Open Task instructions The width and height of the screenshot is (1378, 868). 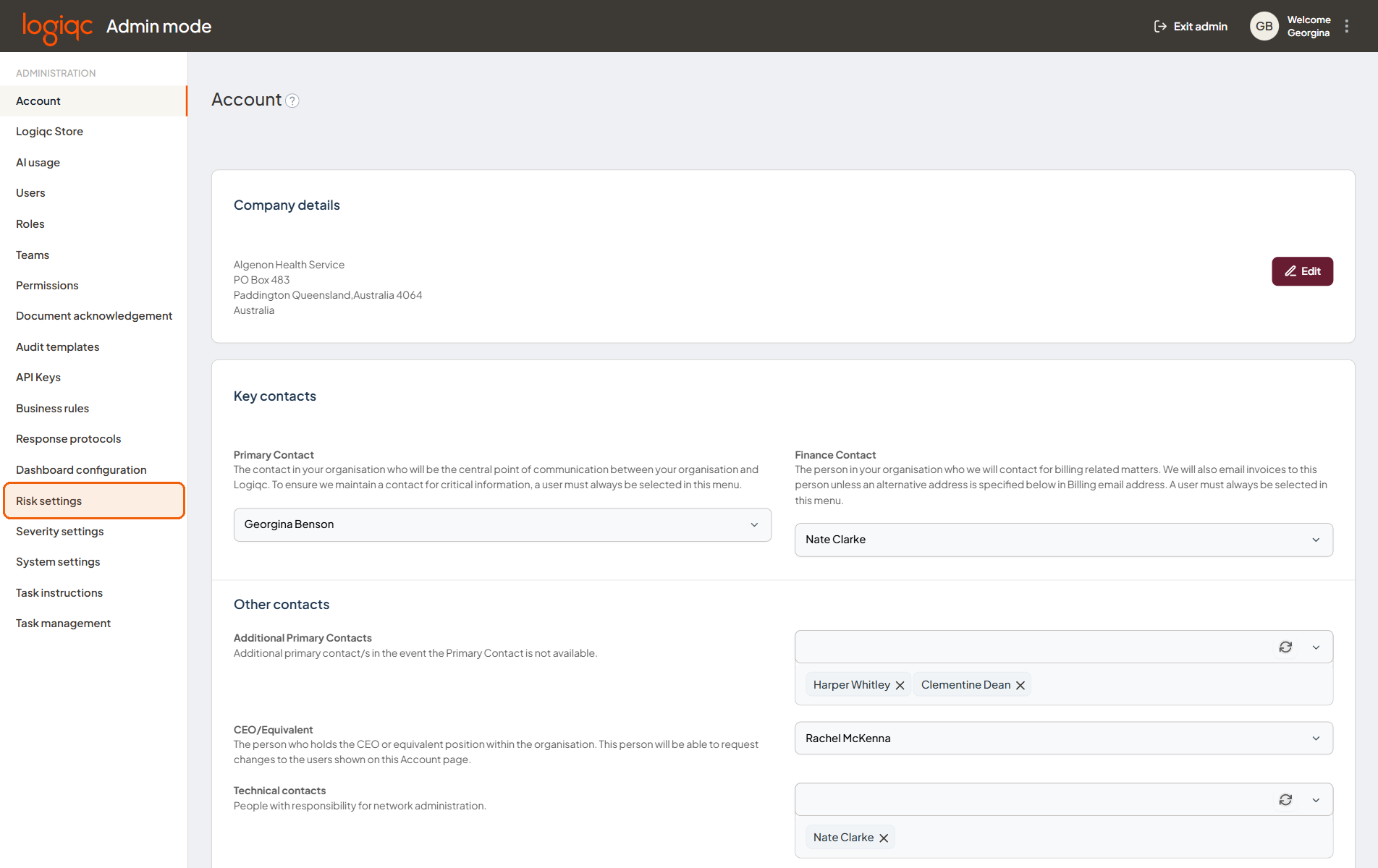click(x=93, y=592)
